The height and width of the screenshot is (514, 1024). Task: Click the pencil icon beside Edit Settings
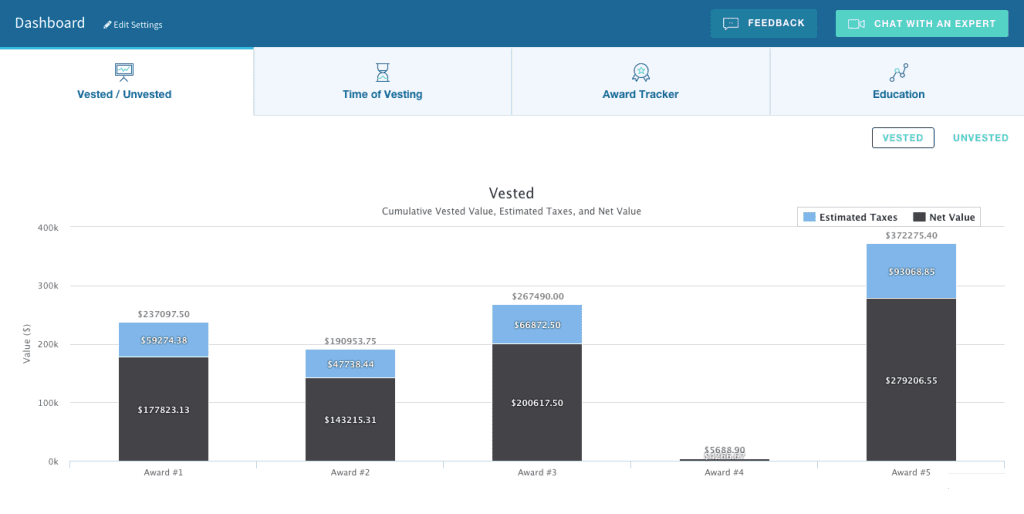click(108, 25)
